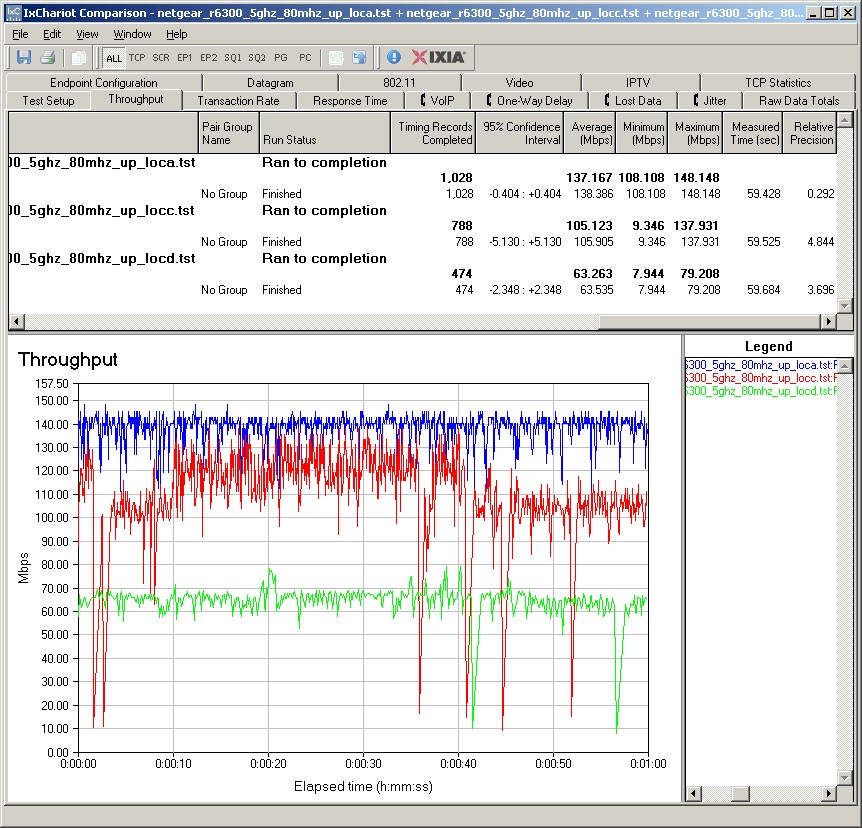Click the Average (Mbps) column header
Viewport: 862px width, 828px height.
(589, 133)
